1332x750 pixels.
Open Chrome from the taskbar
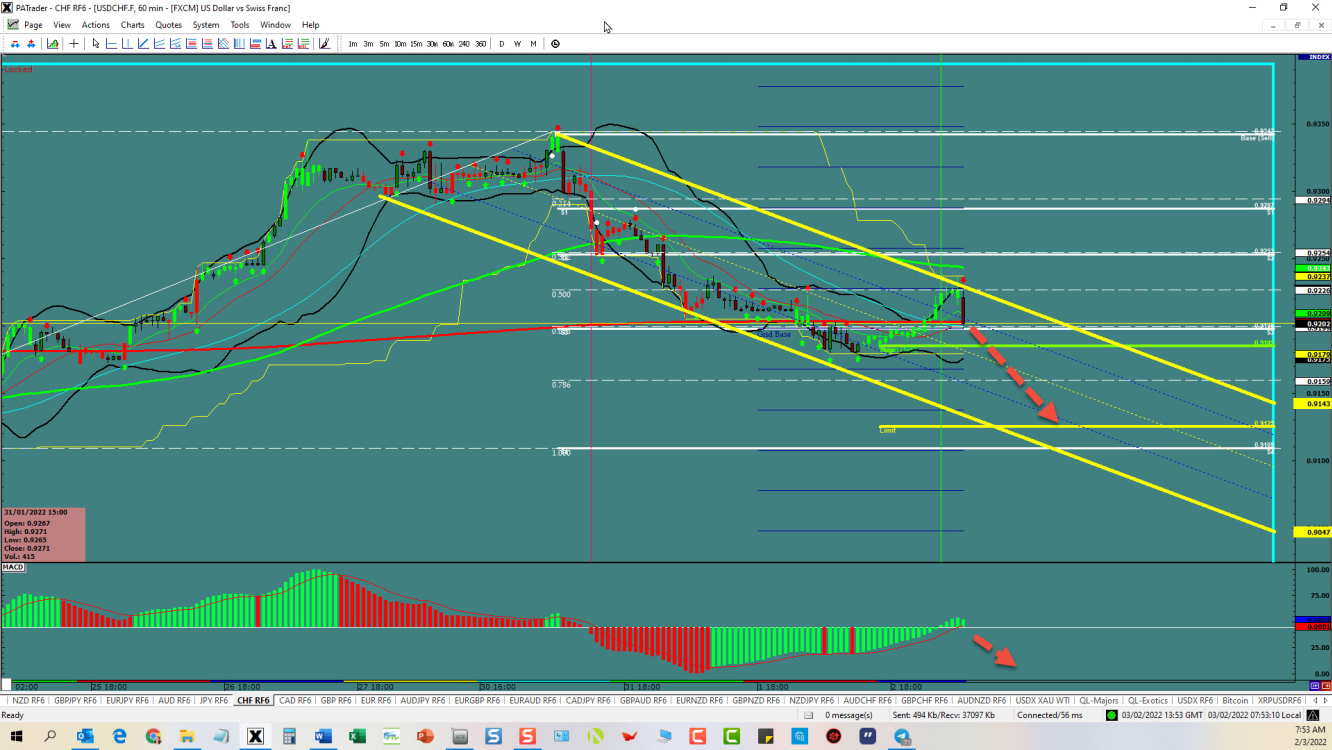153,737
